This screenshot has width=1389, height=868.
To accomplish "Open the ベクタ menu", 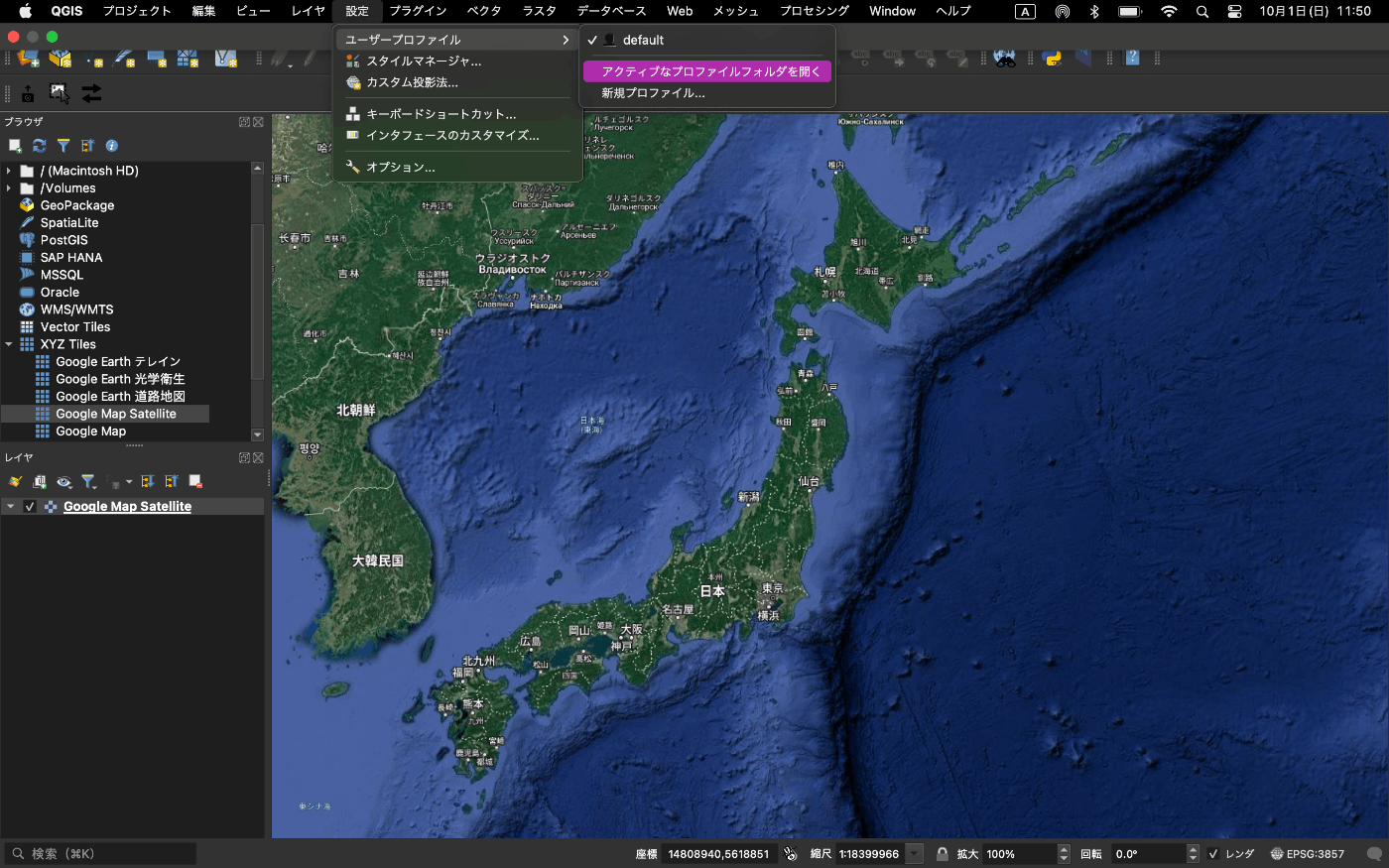I will (x=484, y=11).
